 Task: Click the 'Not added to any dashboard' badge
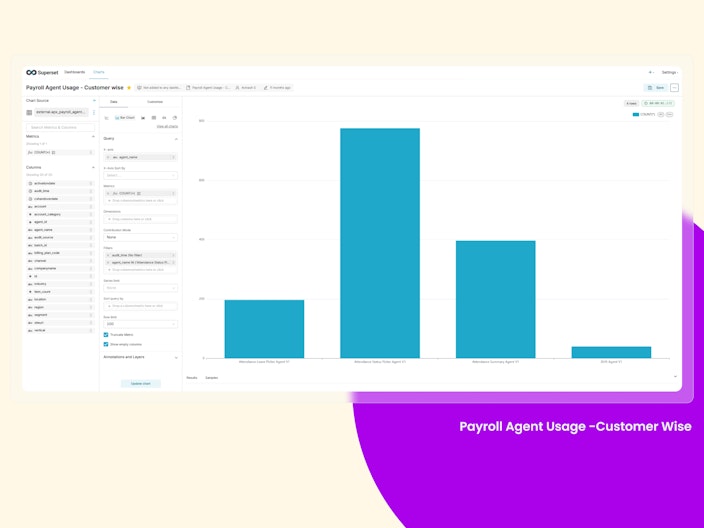point(159,88)
